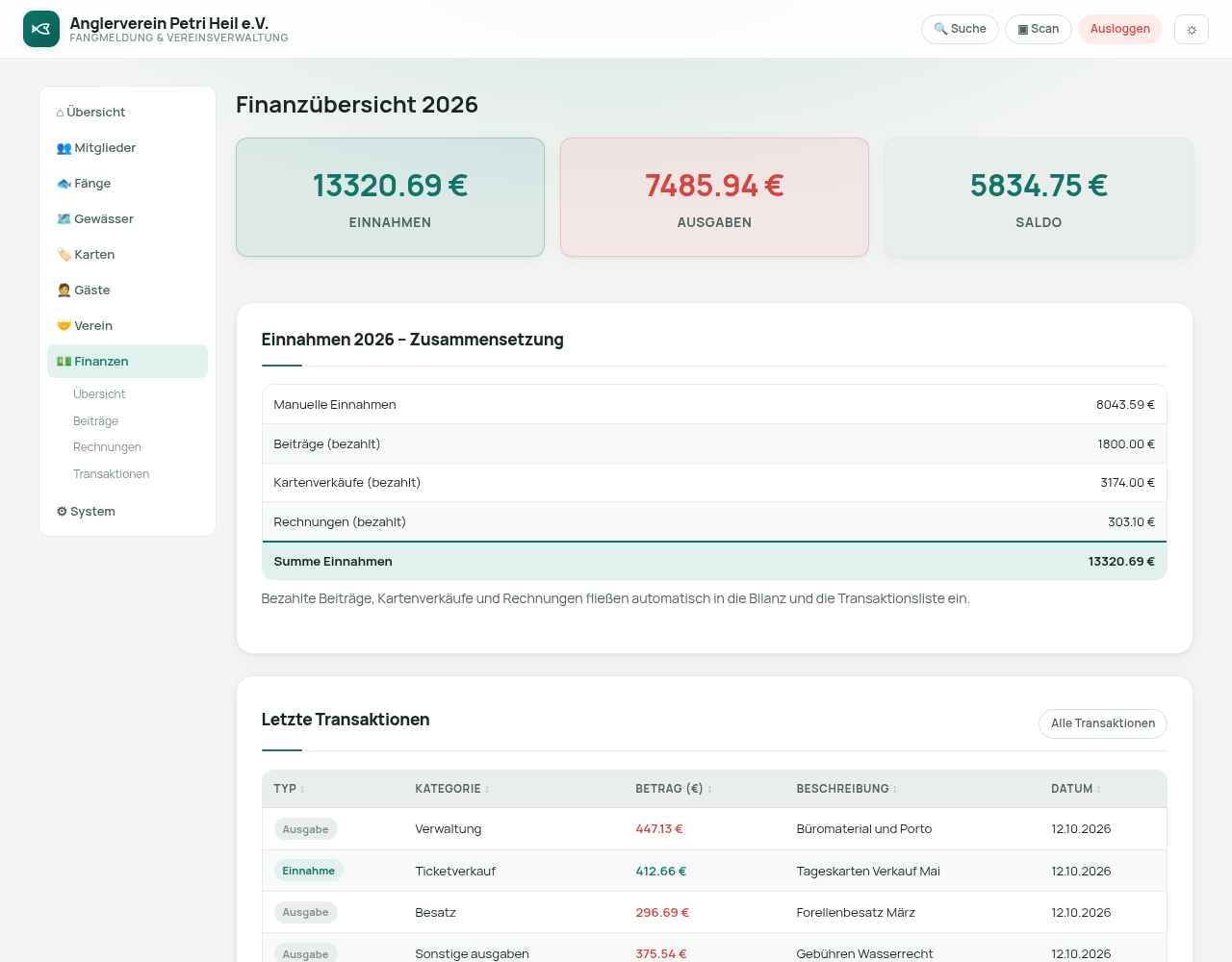Open the System settings menu

(x=127, y=512)
